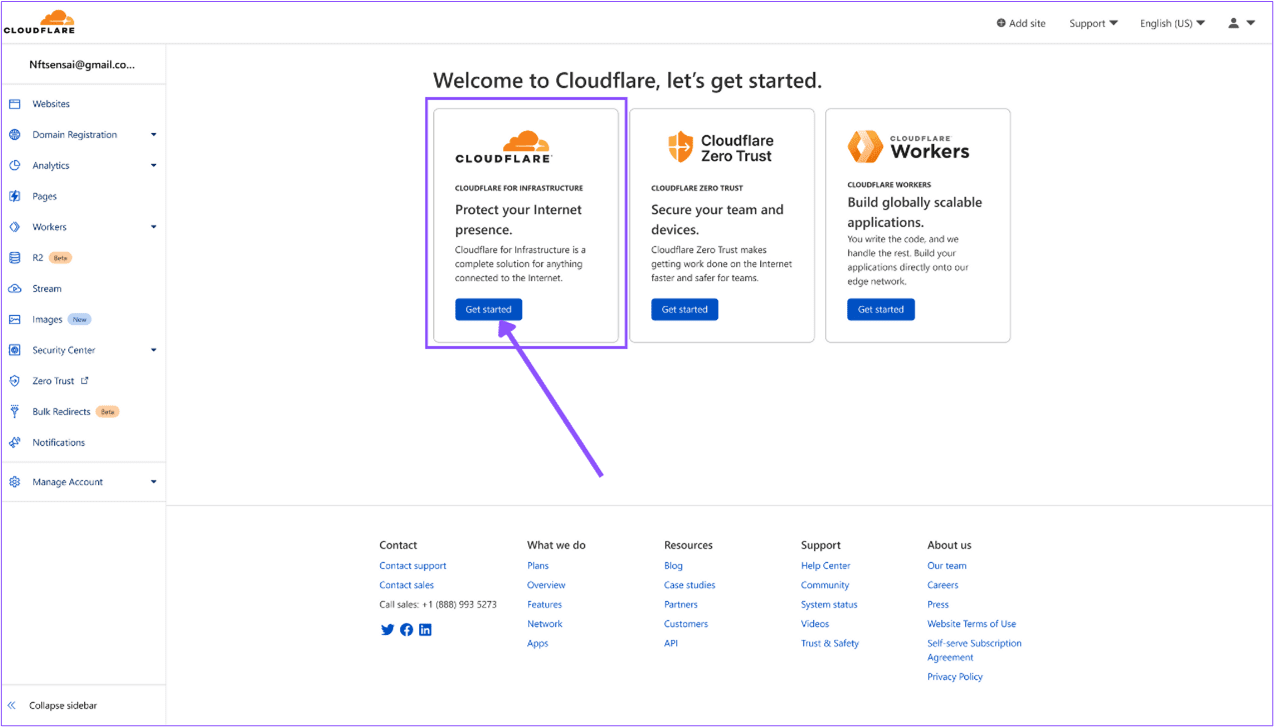Expand the Analytics submenu arrow
Screen dimensions: 1274x727
pyautogui.click(x=153, y=166)
